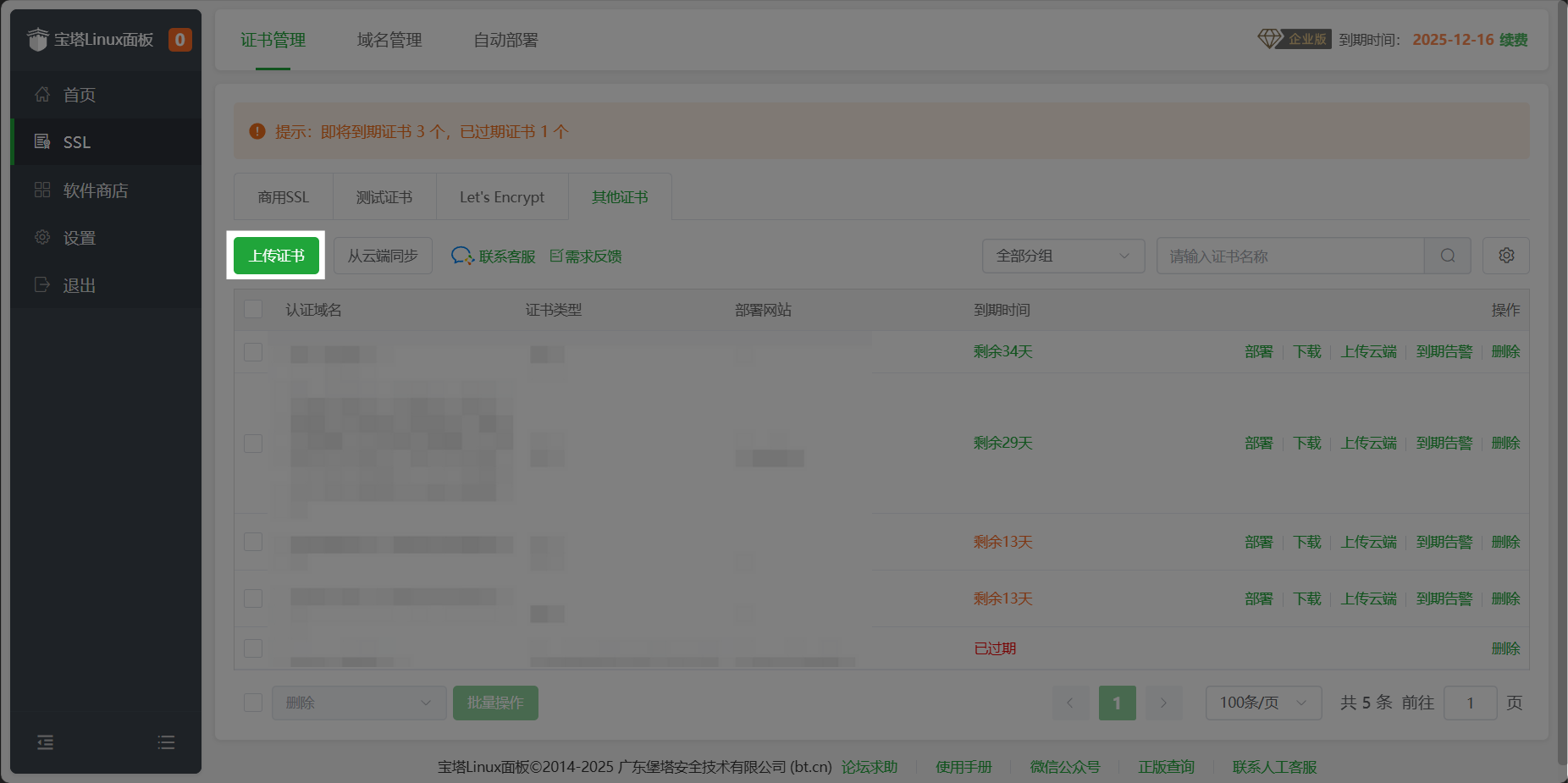
Task: Click the search magnifier icon
Action: (1448, 256)
